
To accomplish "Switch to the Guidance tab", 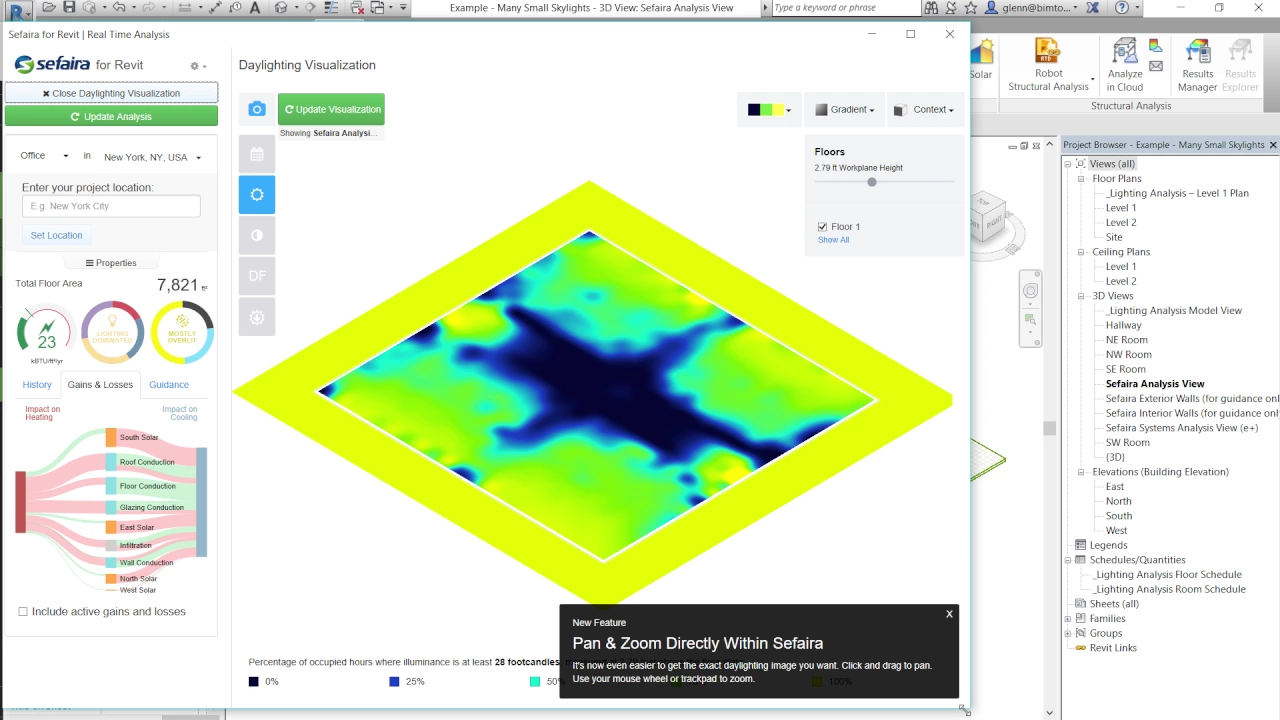I will click(x=169, y=385).
